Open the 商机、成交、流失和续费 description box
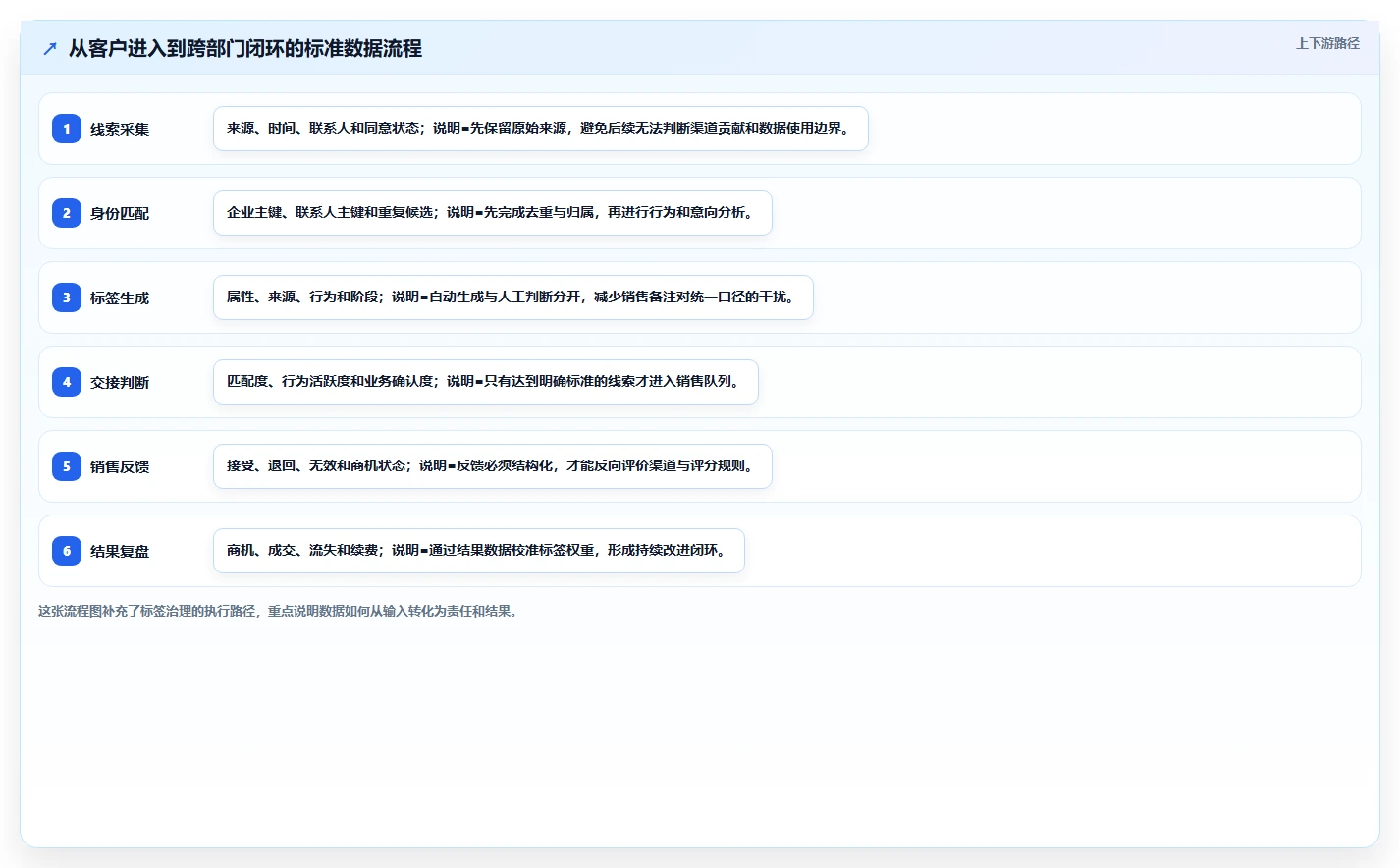The height and width of the screenshot is (868, 1400). (x=479, y=551)
